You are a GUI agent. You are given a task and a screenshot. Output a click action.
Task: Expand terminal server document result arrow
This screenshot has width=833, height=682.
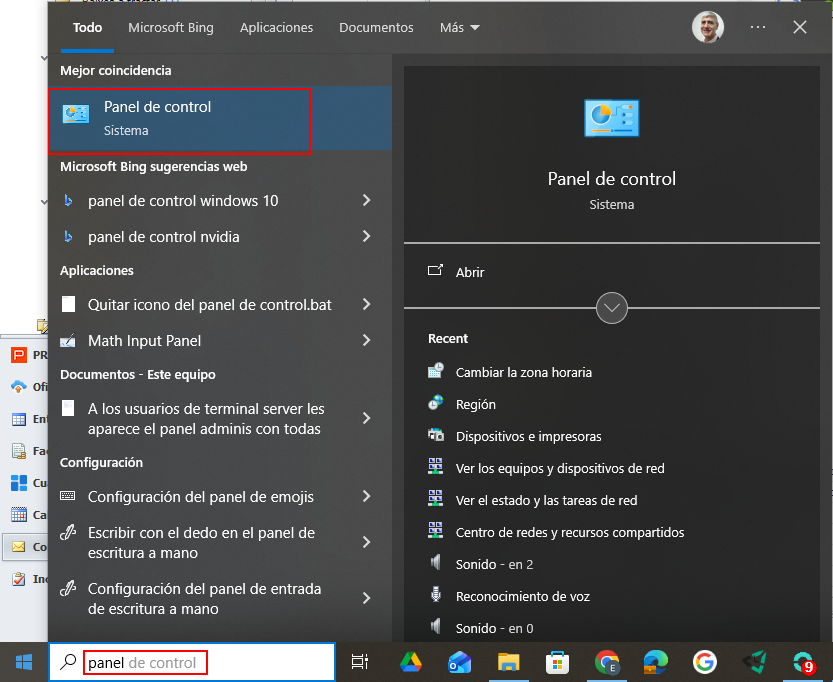[366, 419]
